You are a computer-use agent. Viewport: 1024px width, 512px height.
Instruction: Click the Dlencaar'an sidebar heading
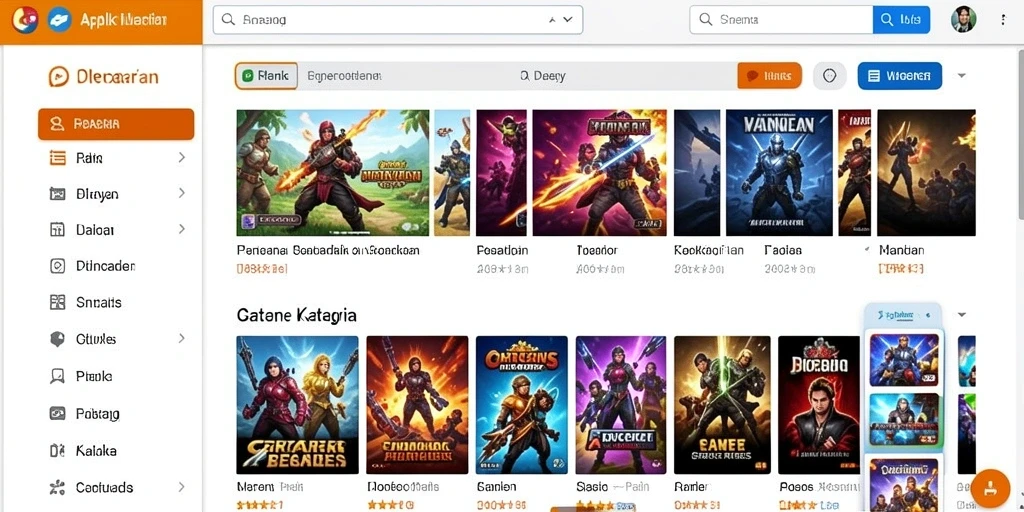click(x=103, y=77)
